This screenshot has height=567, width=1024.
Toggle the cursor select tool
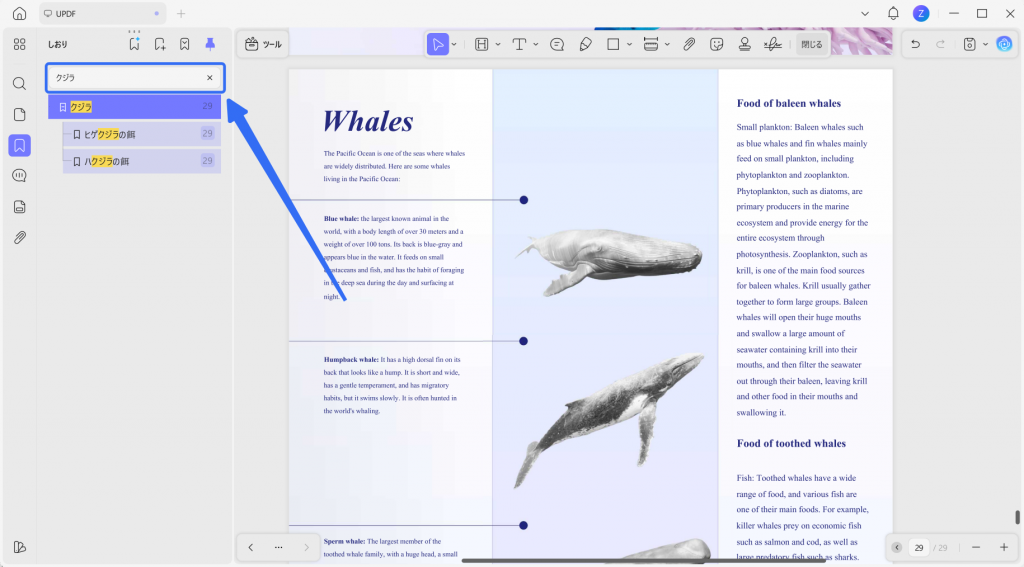pos(438,44)
